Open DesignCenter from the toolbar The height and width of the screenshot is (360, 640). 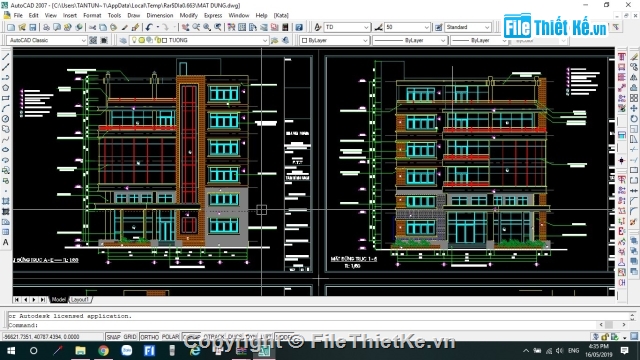242,27
